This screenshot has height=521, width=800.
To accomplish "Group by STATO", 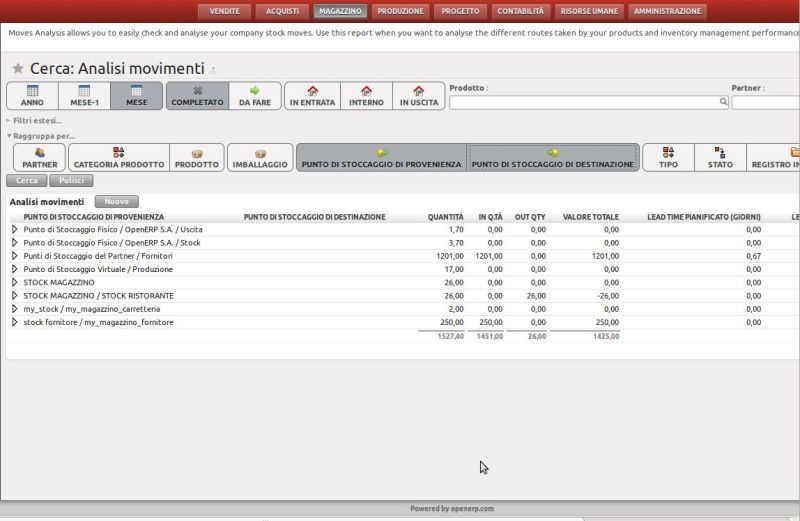I will (720, 158).
